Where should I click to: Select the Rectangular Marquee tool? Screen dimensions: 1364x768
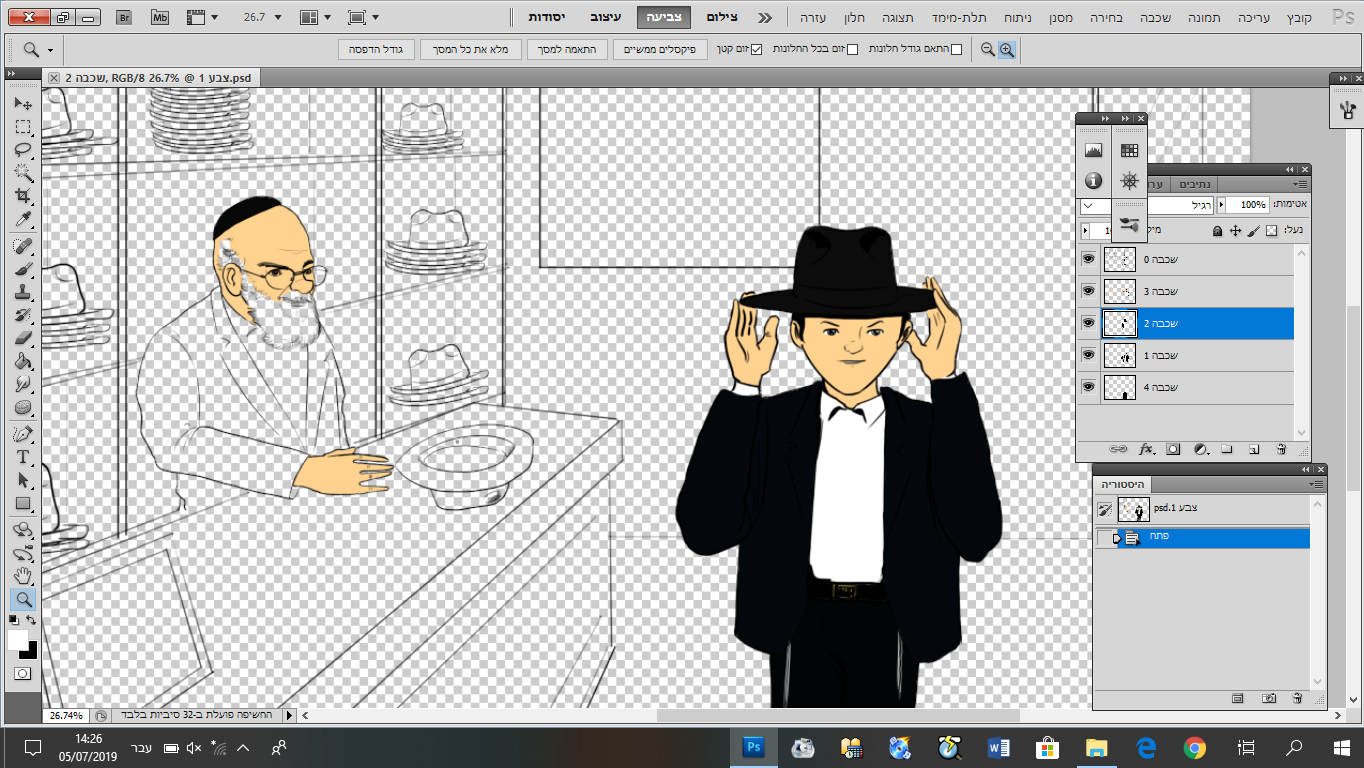click(23, 127)
